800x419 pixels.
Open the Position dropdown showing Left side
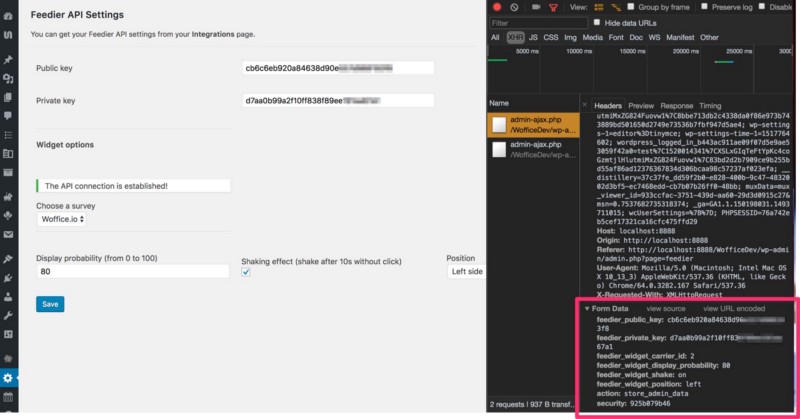tap(466, 272)
